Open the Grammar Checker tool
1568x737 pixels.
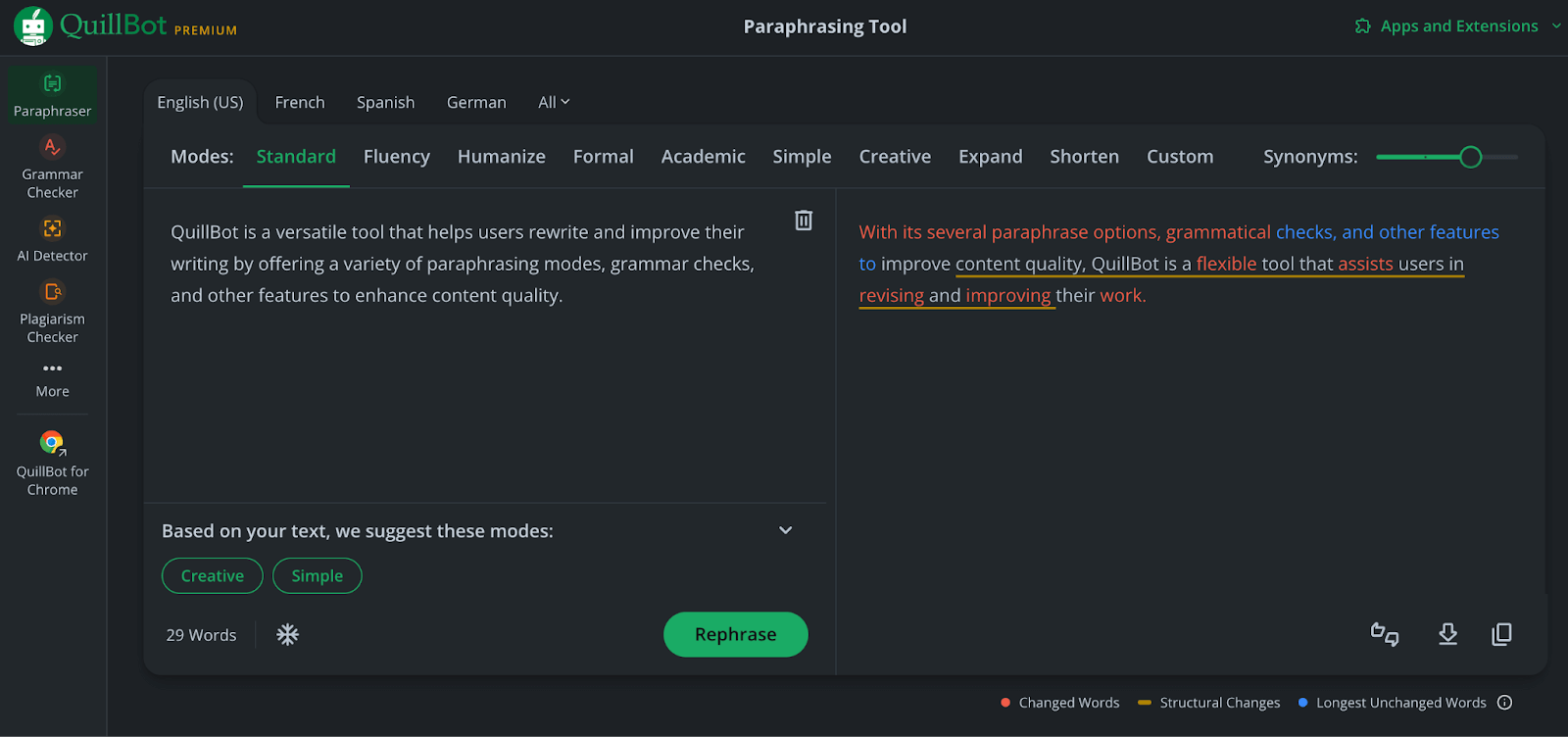pyautogui.click(x=52, y=168)
